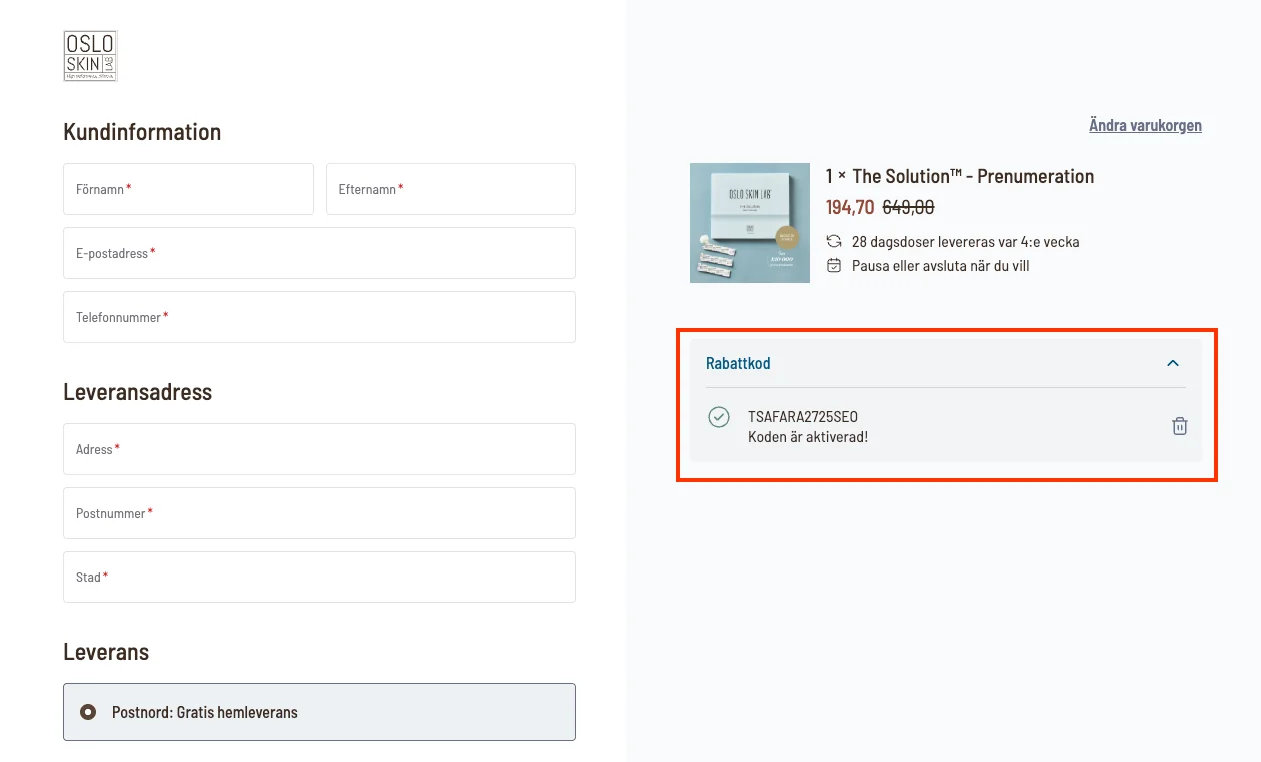Click the Stad field
The height and width of the screenshot is (762, 1261).
coord(319,577)
